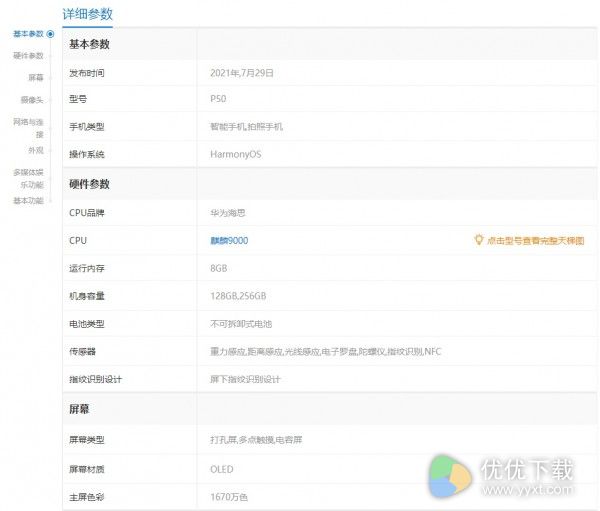
Task: Select 摄像头 in the side navigation
Action: [32, 100]
